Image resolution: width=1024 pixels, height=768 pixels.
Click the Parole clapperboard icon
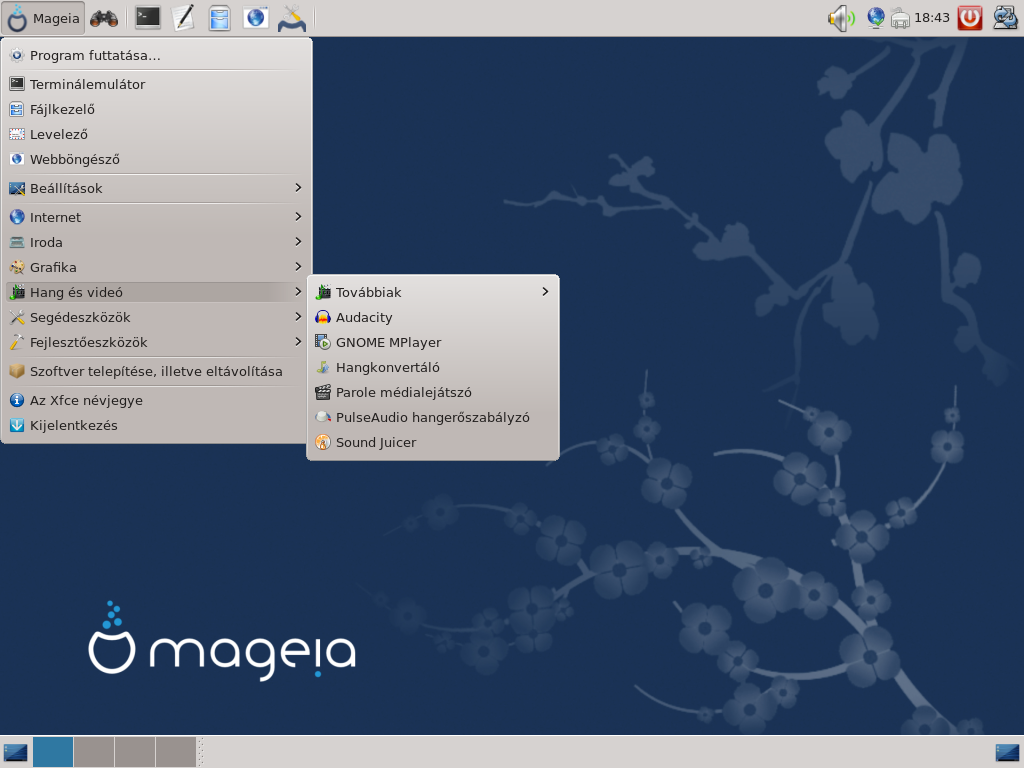click(323, 392)
